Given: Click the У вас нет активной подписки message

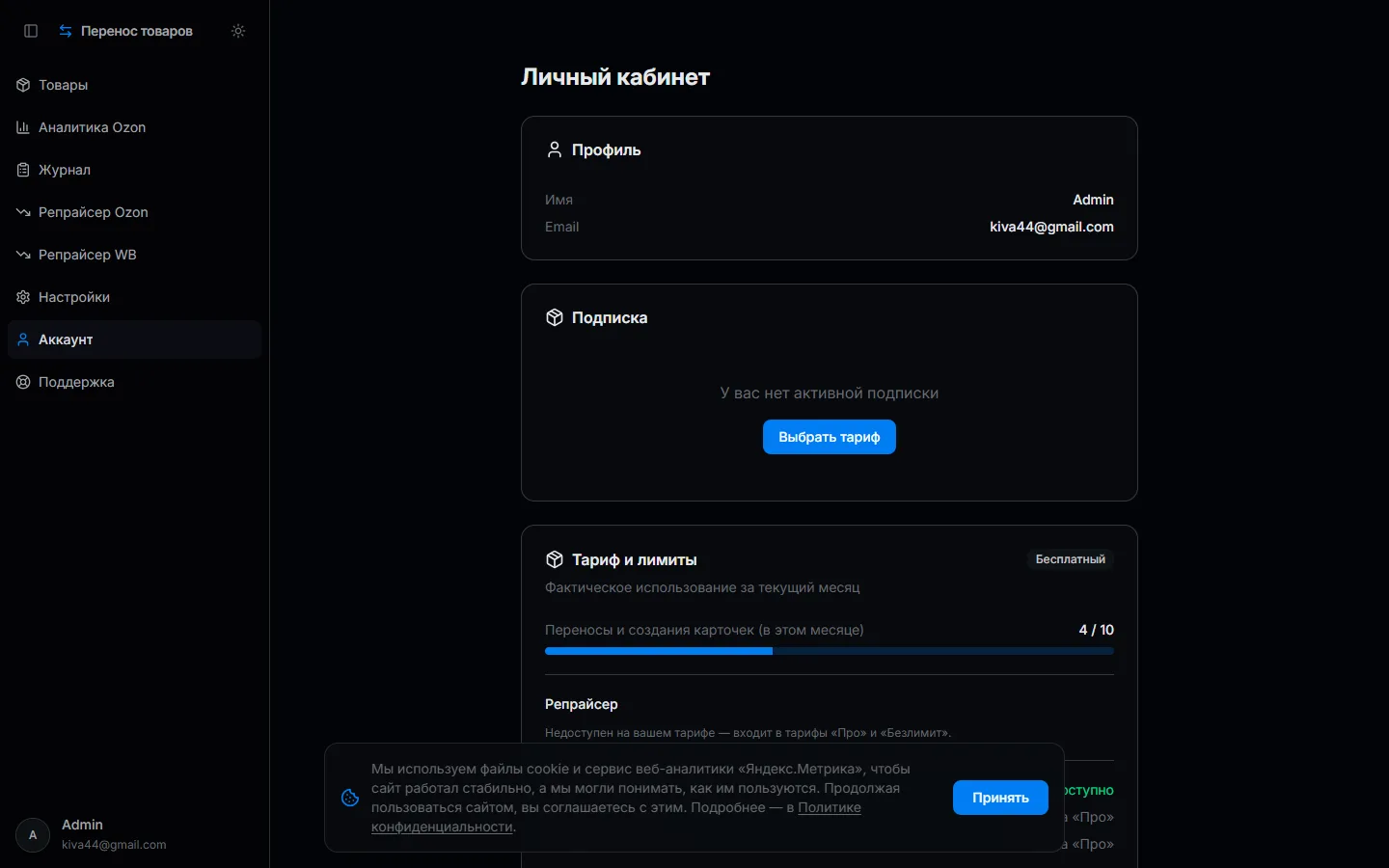Looking at the screenshot, I should coord(830,393).
